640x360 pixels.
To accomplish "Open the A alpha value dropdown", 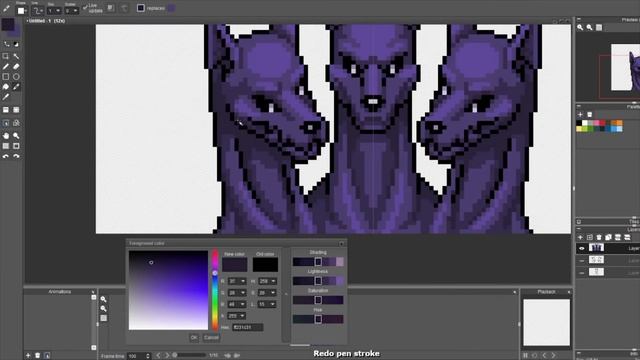I will point(242,316).
